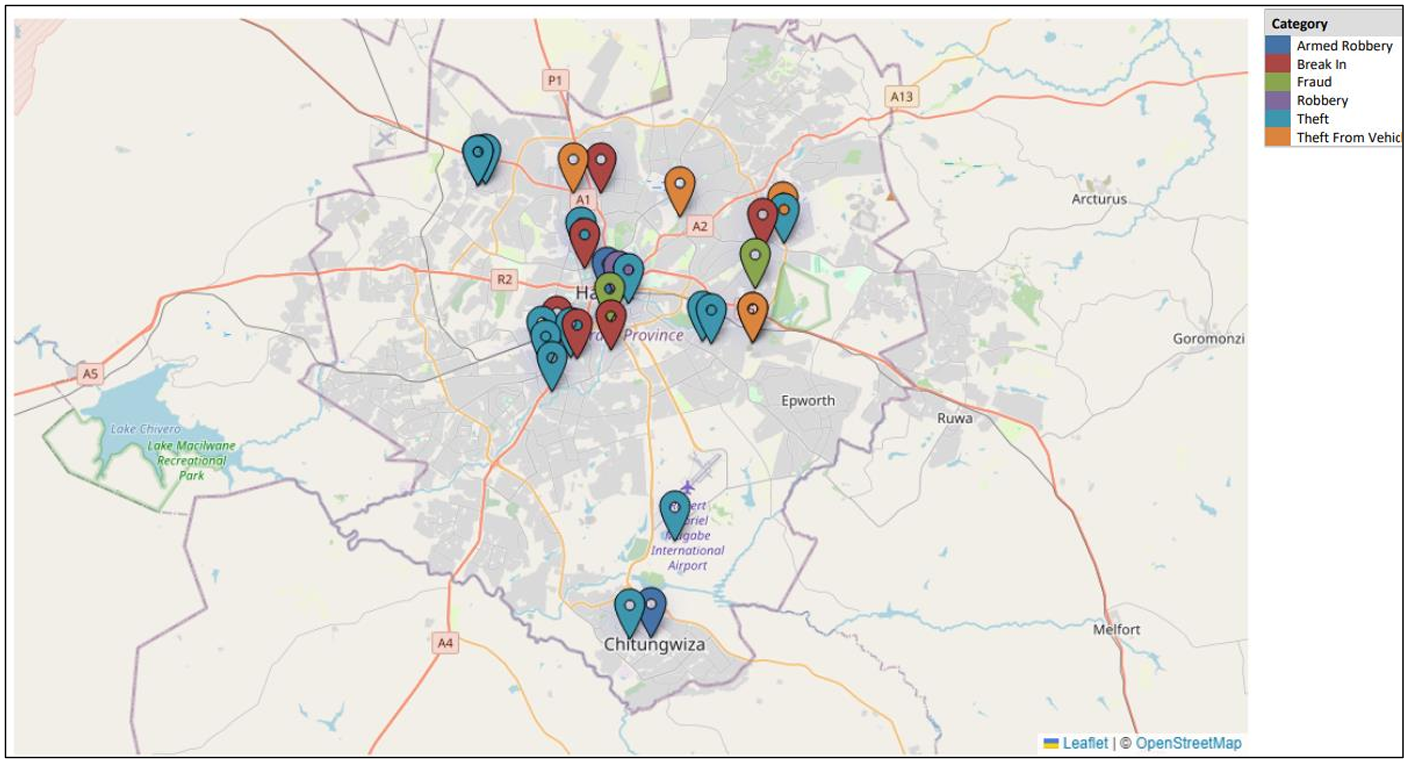Image resolution: width=1407 pixels, height=762 pixels.
Task: Click the Category legend header
Action: 1299,24
